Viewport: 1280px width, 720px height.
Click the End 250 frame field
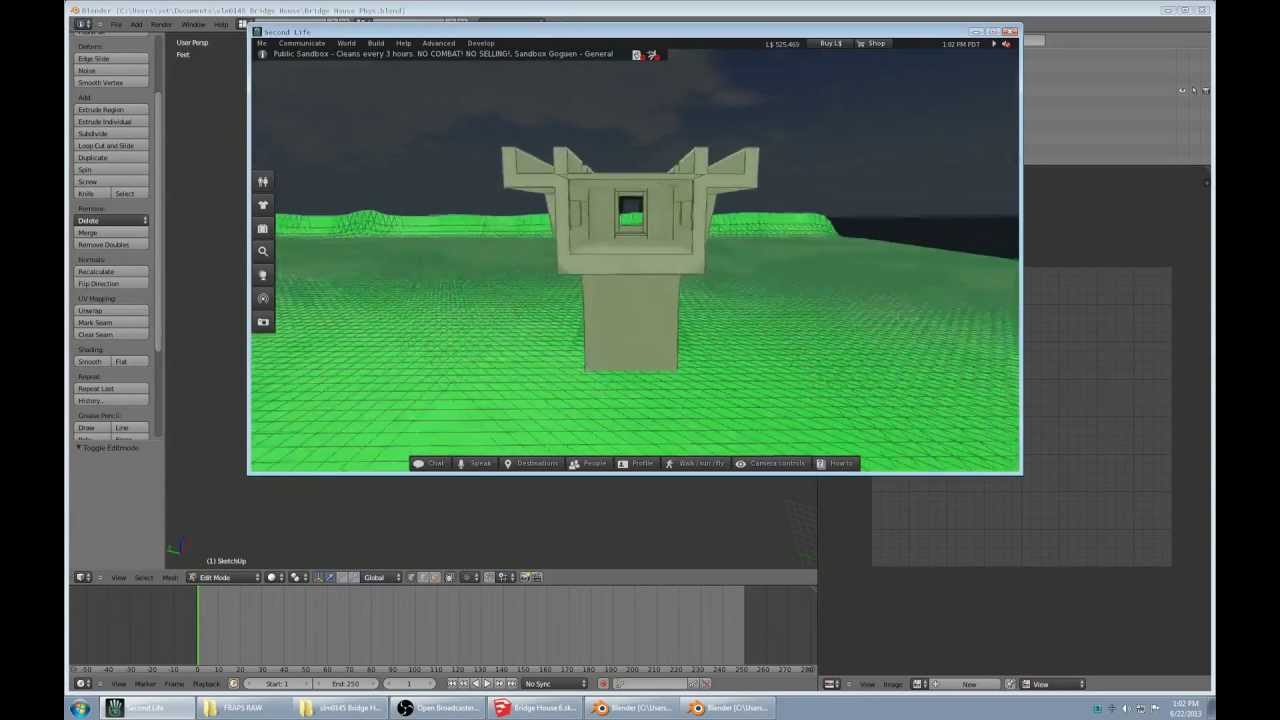click(x=346, y=684)
